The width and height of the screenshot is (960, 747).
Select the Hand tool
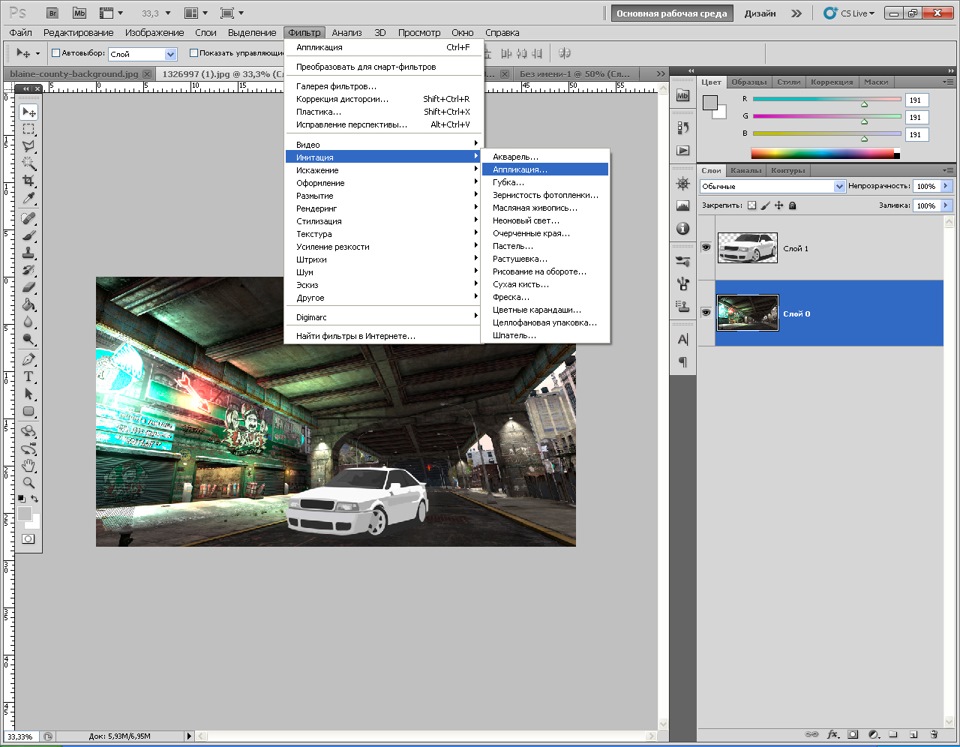click(x=28, y=466)
